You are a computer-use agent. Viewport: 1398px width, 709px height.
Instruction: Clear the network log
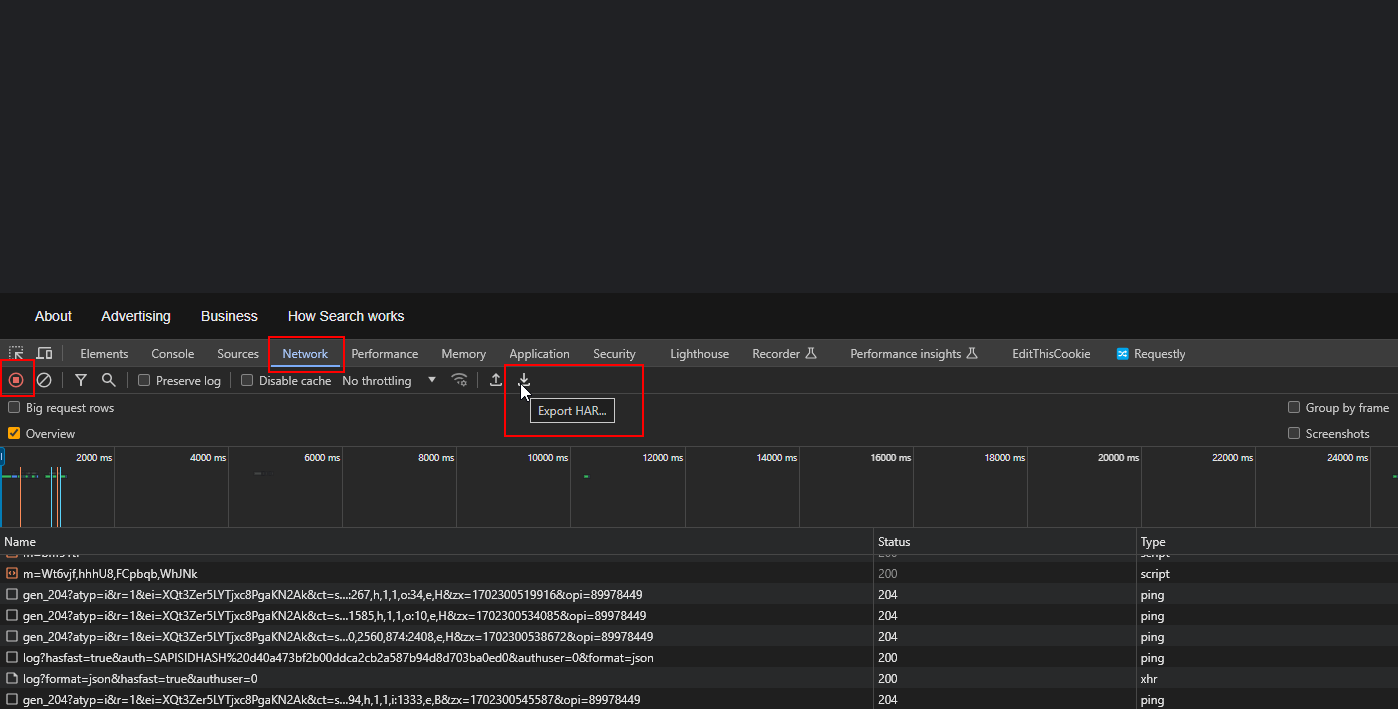click(44, 380)
